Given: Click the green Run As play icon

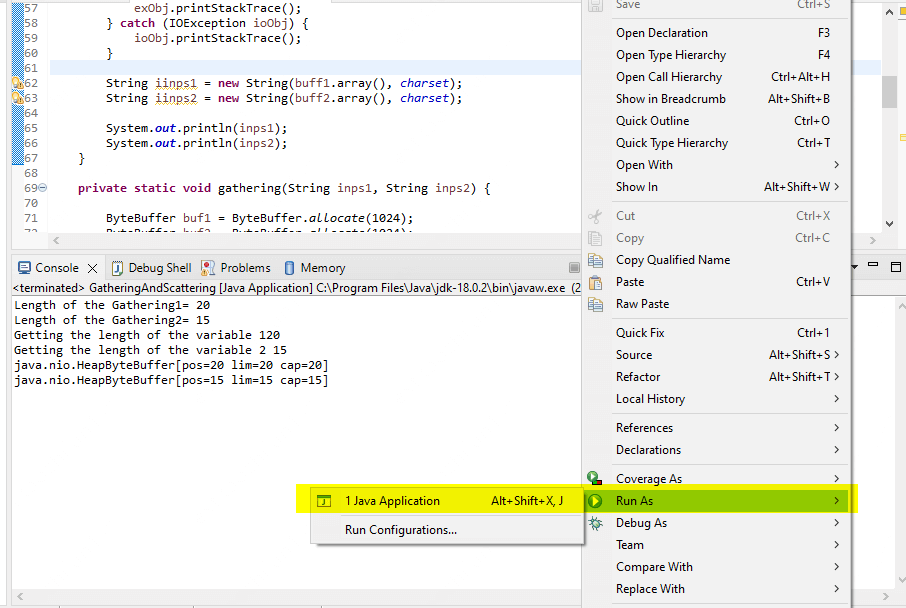Looking at the screenshot, I should click(x=595, y=501).
